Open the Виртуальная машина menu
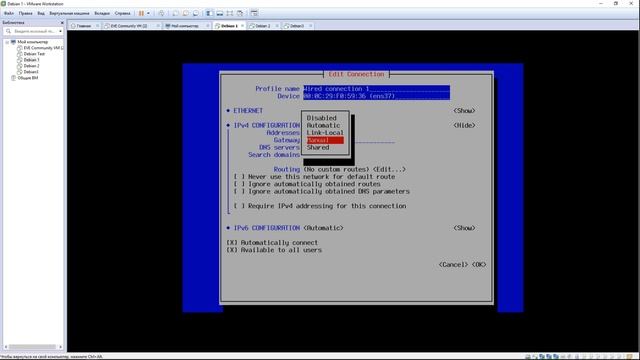 pos(69,13)
